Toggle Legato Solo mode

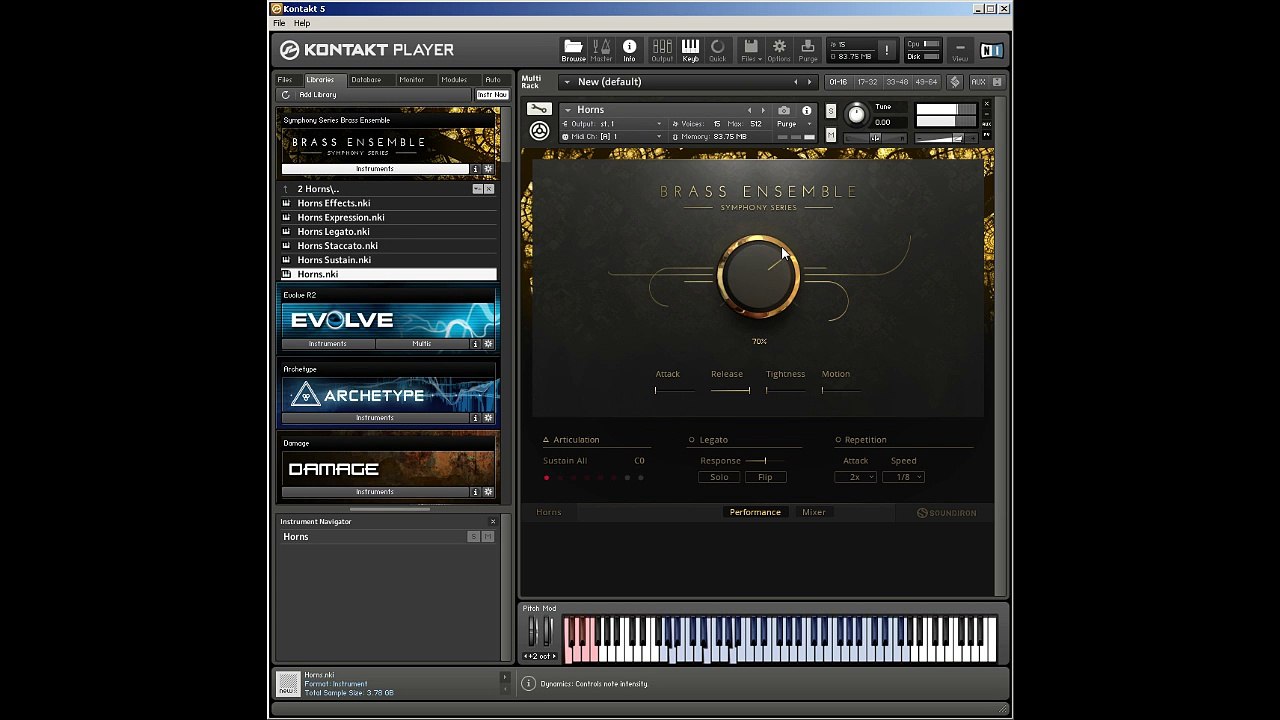point(719,477)
